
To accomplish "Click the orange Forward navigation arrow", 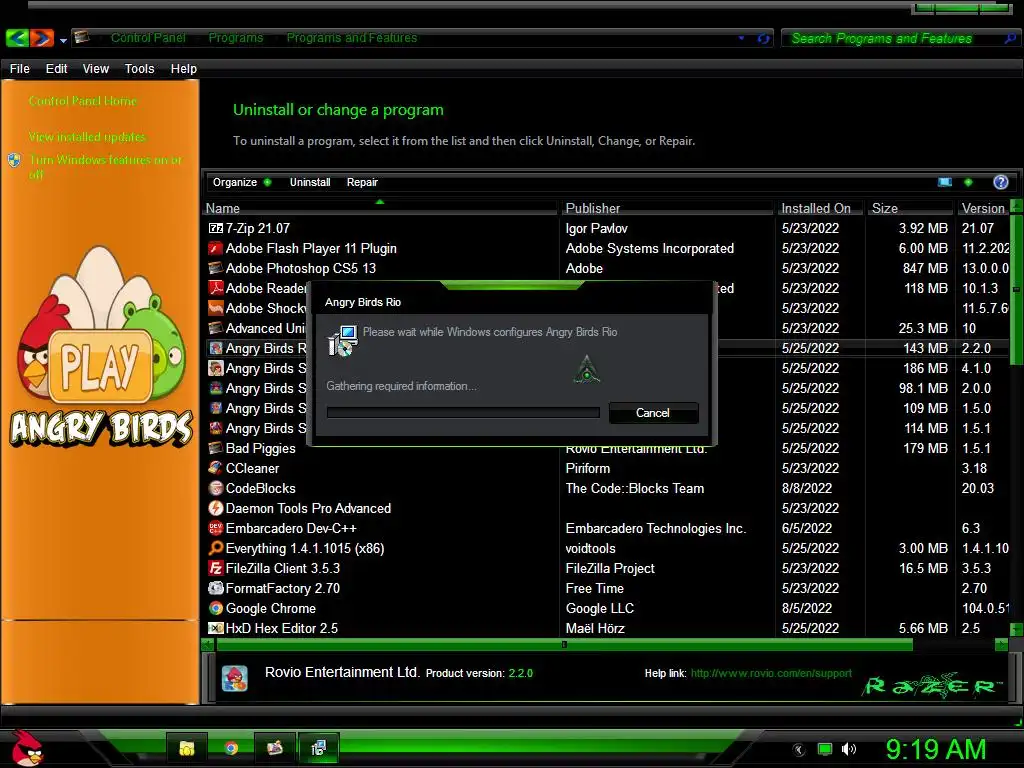I will 42,38.
